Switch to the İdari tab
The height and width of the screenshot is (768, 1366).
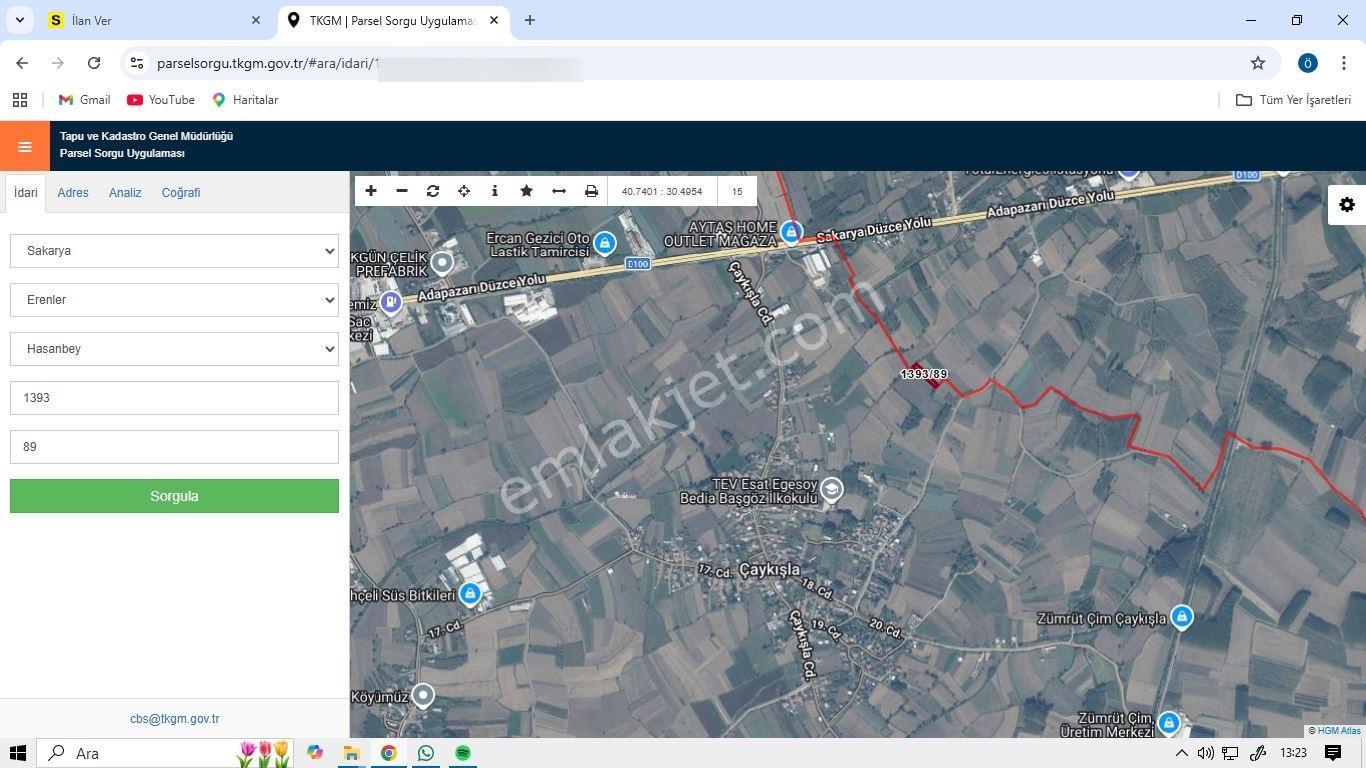coord(25,192)
